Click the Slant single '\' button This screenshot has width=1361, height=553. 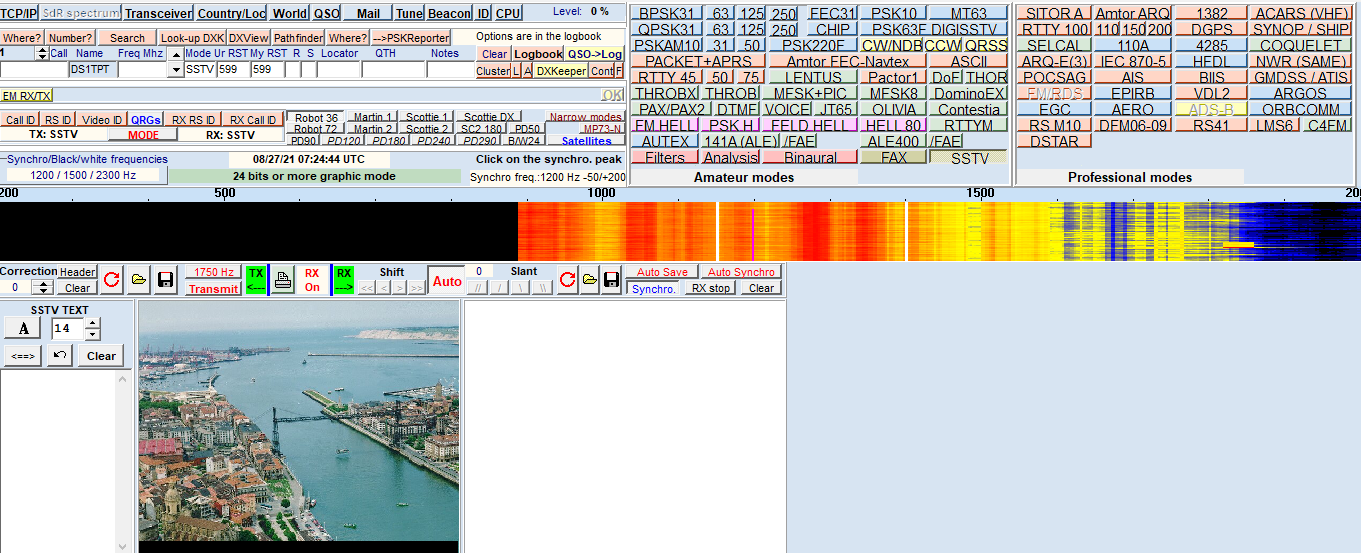[521, 288]
